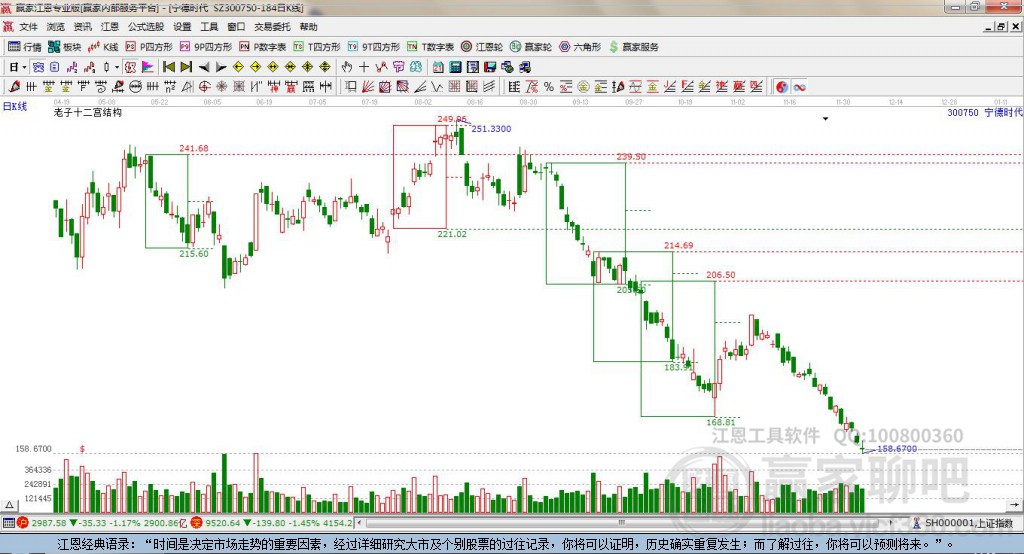This screenshot has height=554, width=1024.
Task: Open the P四方形 tool
Action: point(149,47)
